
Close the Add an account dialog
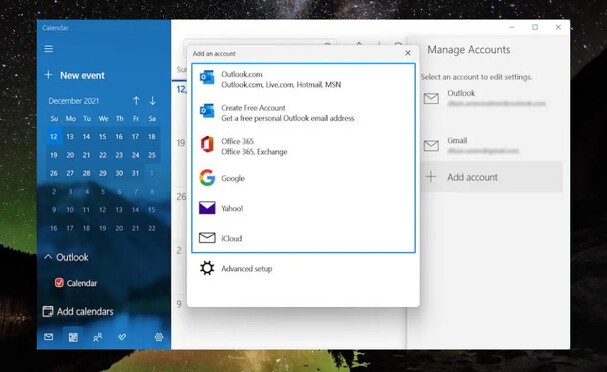408,53
